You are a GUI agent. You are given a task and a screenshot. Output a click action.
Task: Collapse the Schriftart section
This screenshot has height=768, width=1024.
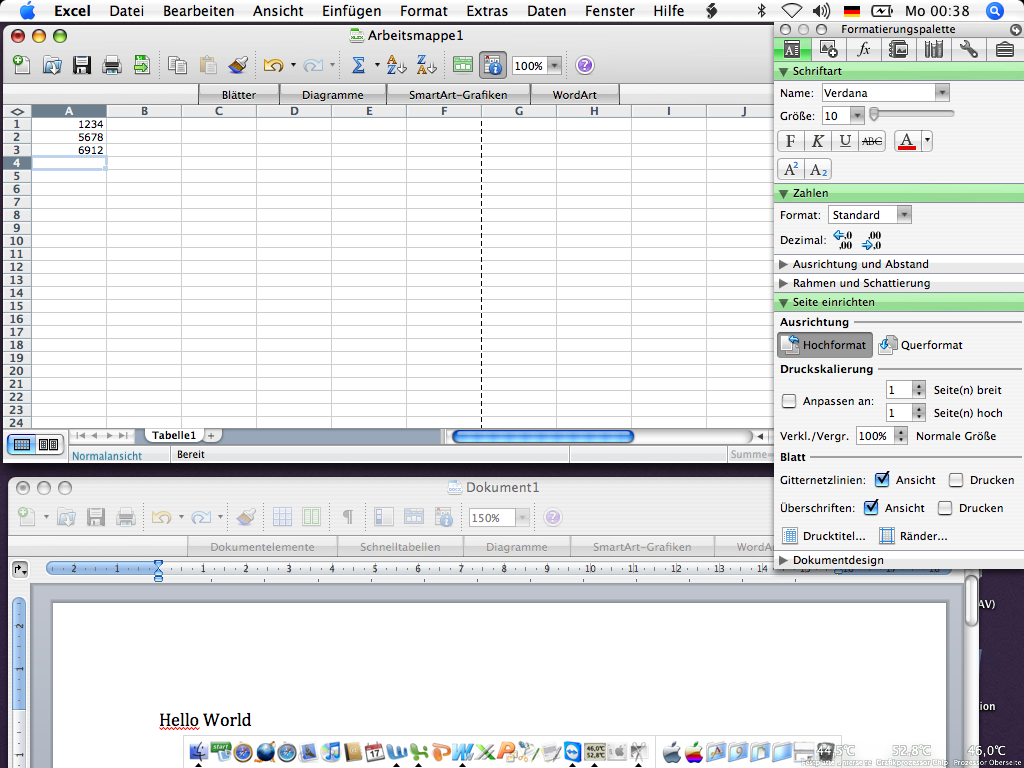(x=784, y=71)
